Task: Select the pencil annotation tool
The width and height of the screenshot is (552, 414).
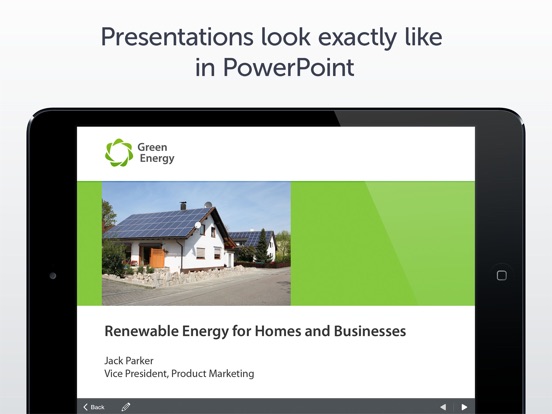Action: [x=126, y=407]
